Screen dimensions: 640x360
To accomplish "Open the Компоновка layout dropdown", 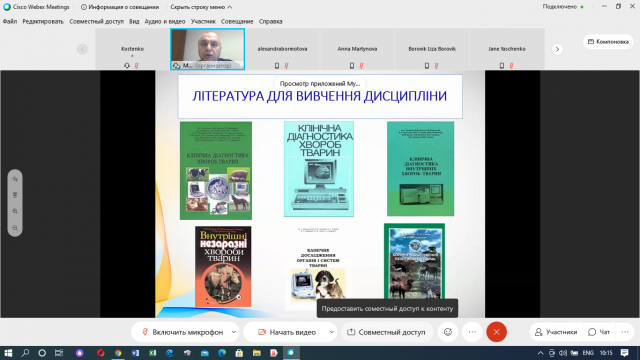I will click(608, 42).
